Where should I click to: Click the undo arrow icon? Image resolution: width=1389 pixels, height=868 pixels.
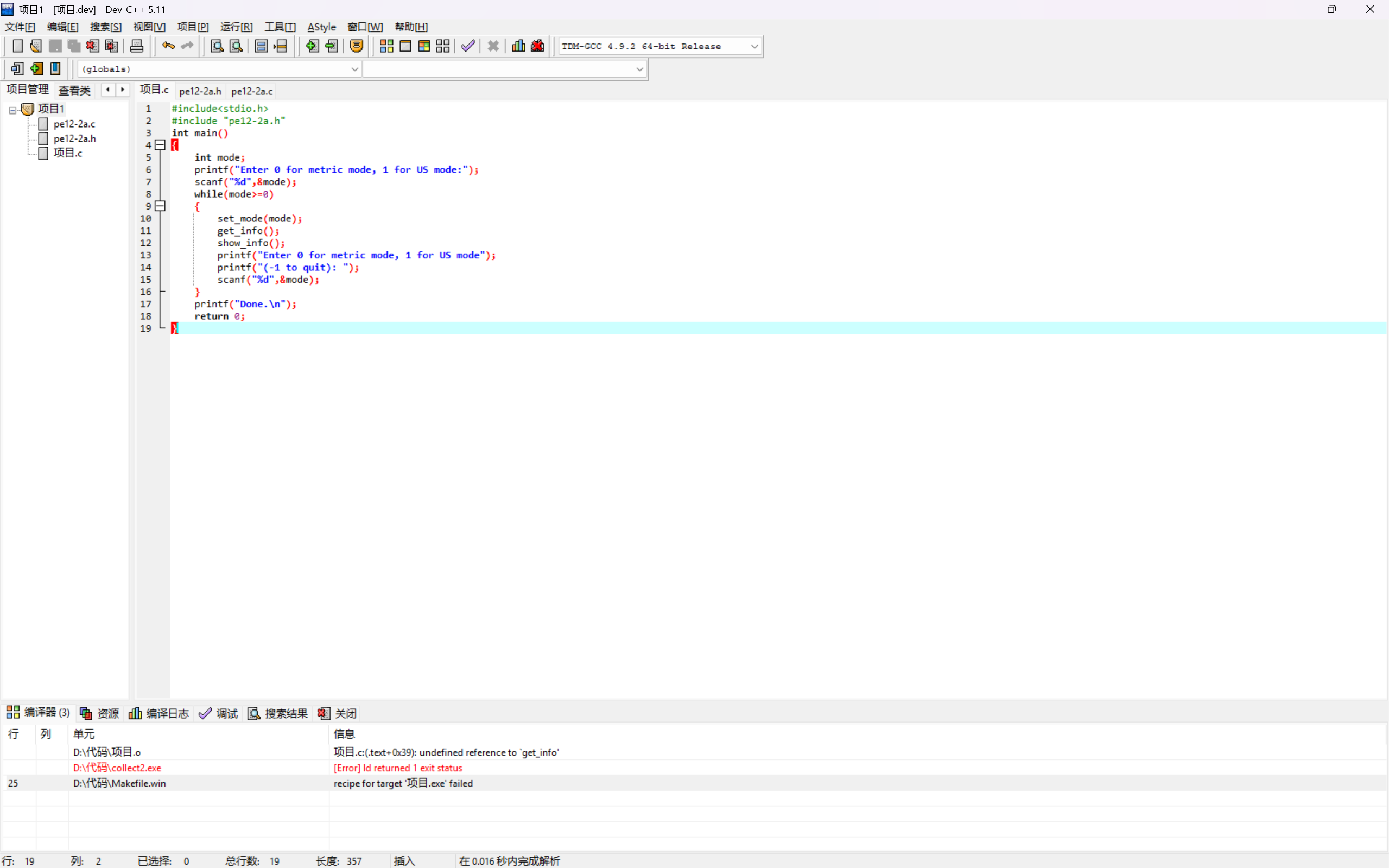[168, 46]
